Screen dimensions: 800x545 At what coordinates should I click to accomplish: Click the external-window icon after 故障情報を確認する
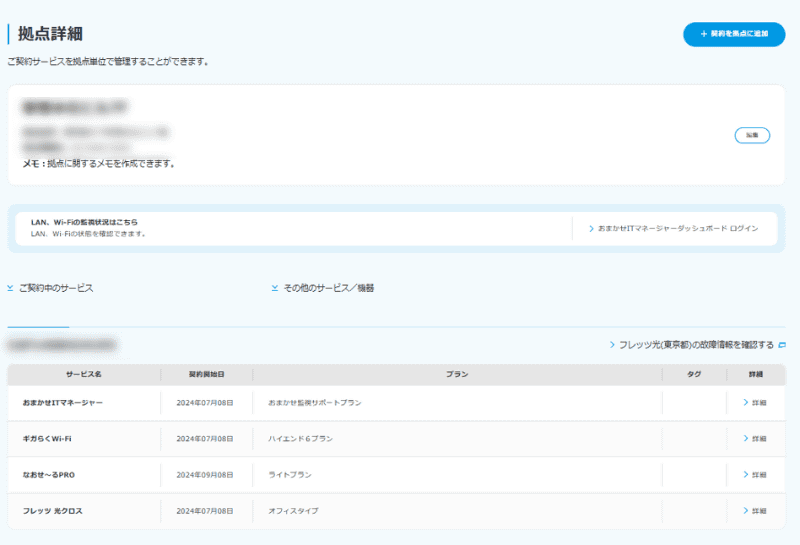pyautogui.click(x=782, y=345)
